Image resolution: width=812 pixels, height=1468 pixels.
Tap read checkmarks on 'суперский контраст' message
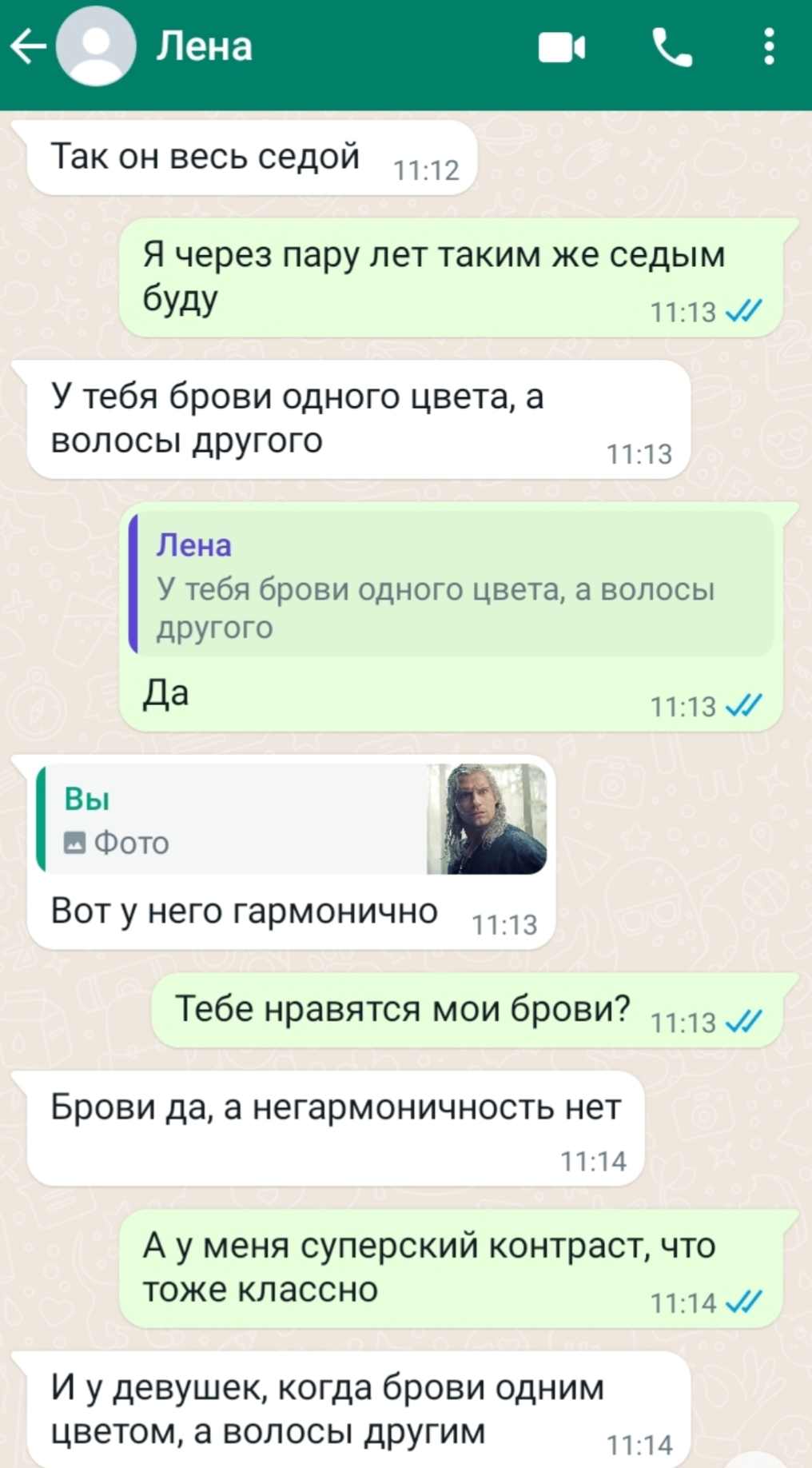743,1302
